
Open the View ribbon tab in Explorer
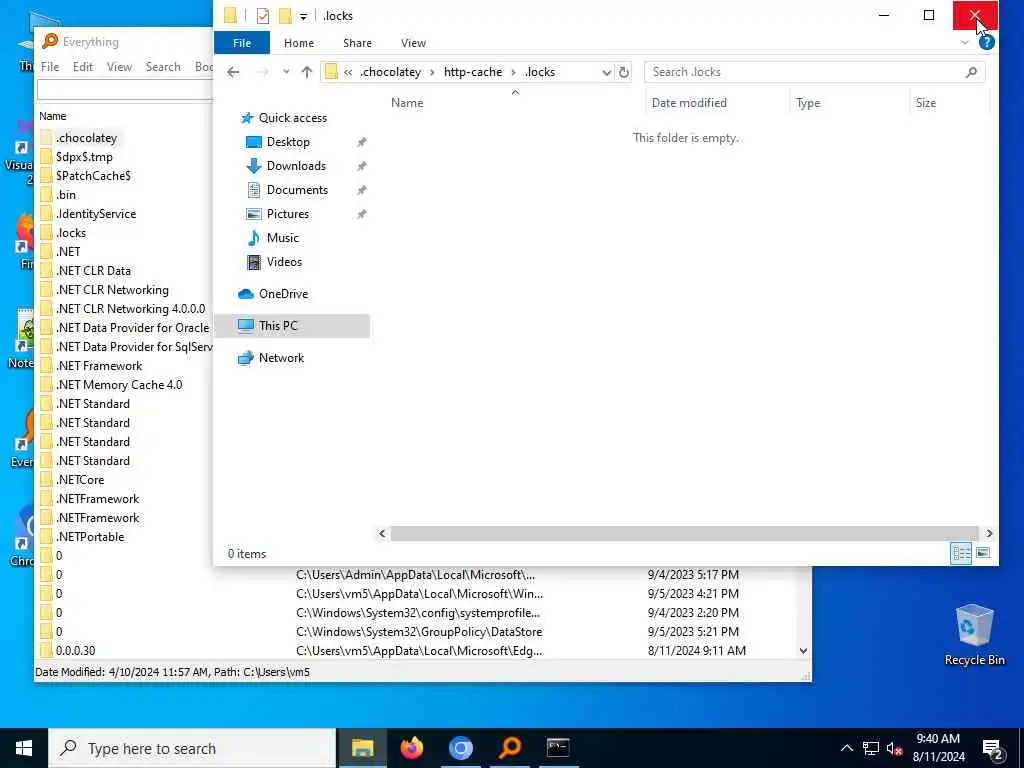(x=413, y=43)
